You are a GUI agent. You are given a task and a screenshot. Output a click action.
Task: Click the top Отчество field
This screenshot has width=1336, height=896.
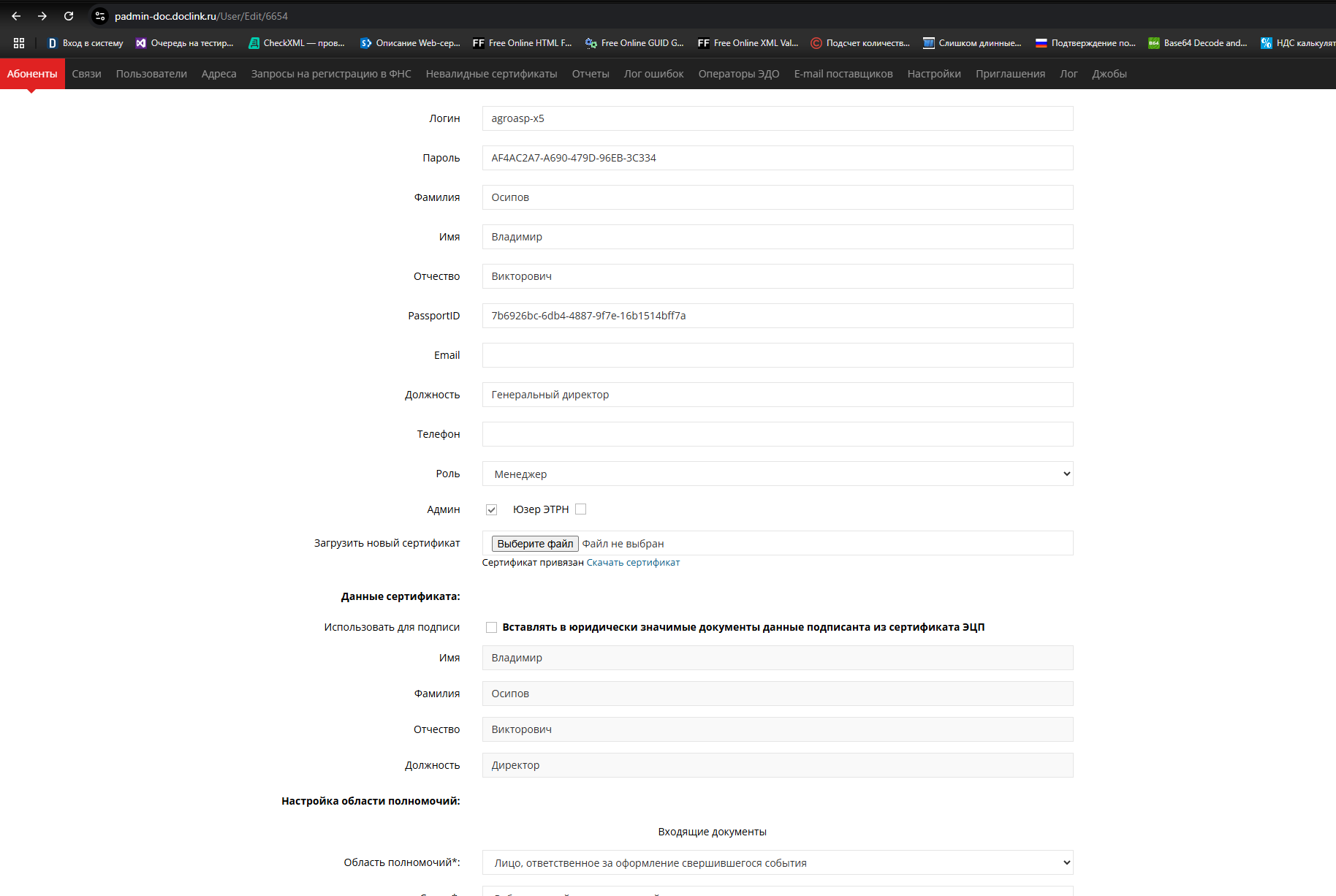point(778,276)
